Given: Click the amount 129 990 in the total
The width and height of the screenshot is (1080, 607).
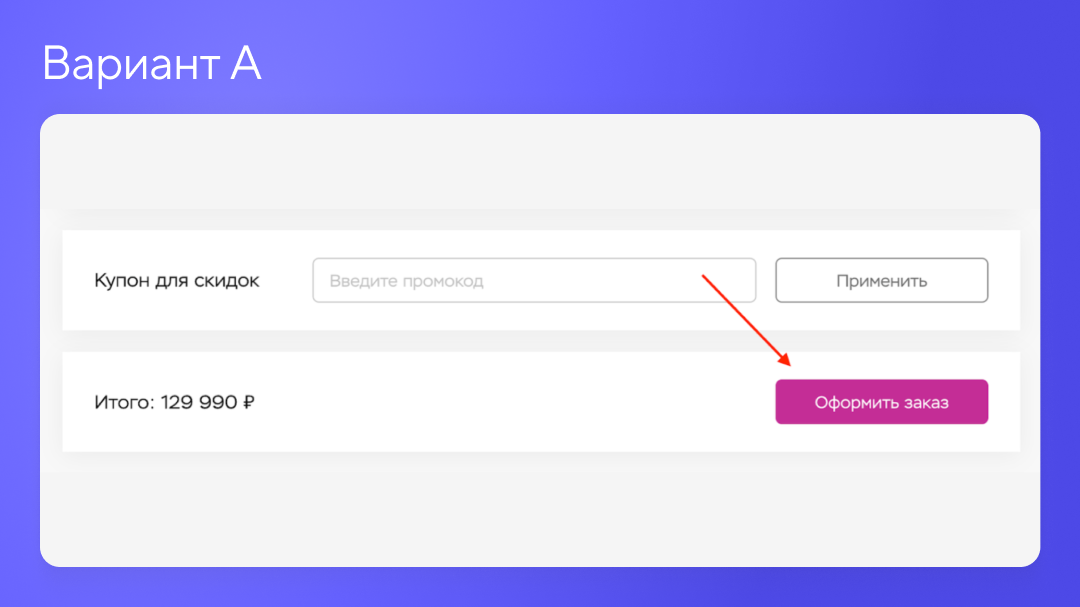Looking at the screenshot, I should (198, 403).
